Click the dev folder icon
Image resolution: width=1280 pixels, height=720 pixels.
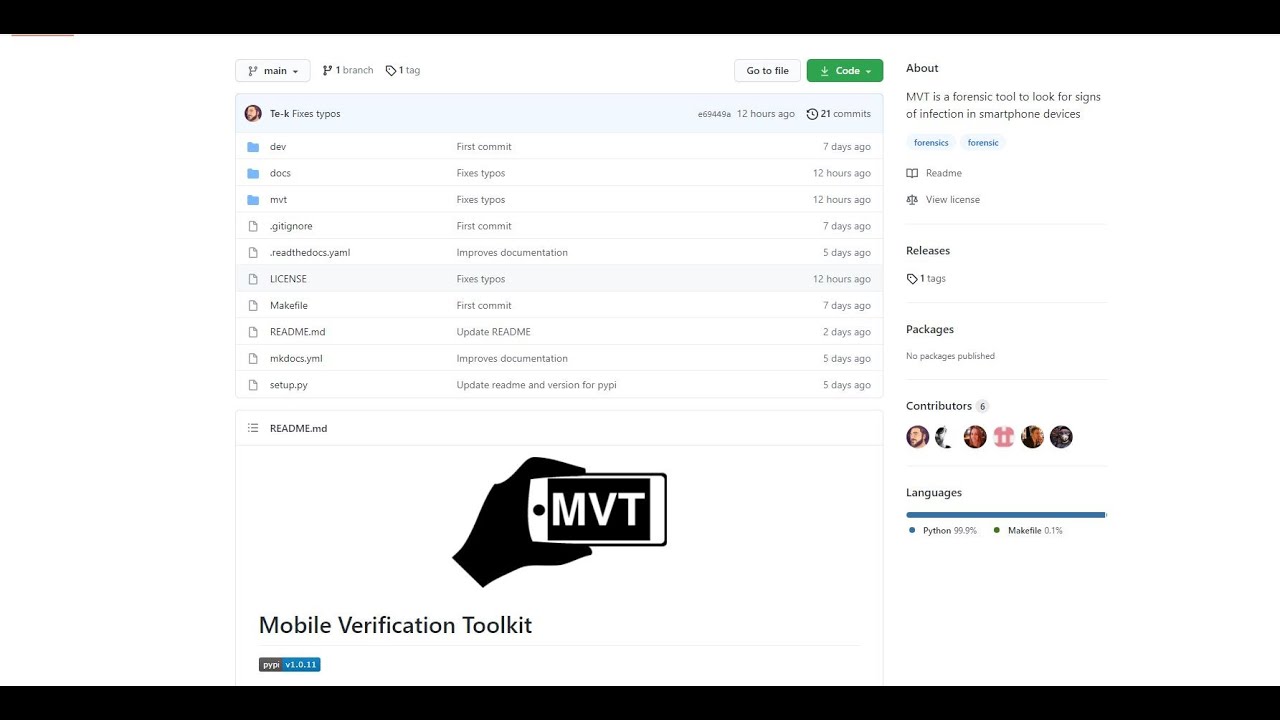[253, 147]
